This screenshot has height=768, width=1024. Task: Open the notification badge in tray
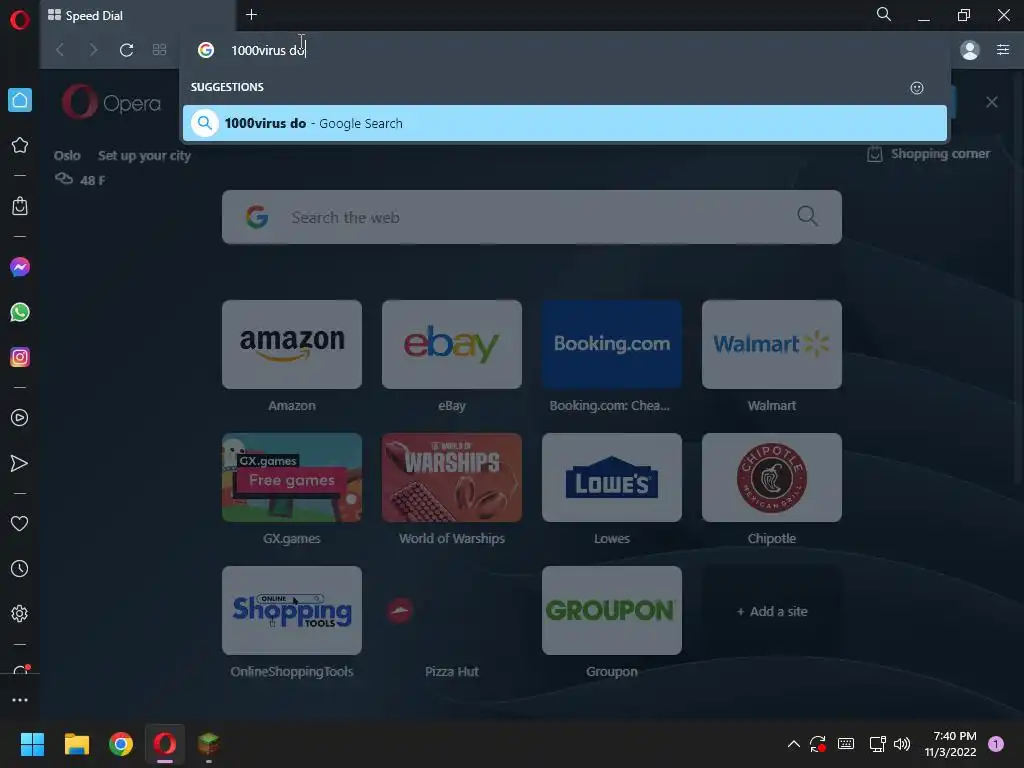coord(996,744)
